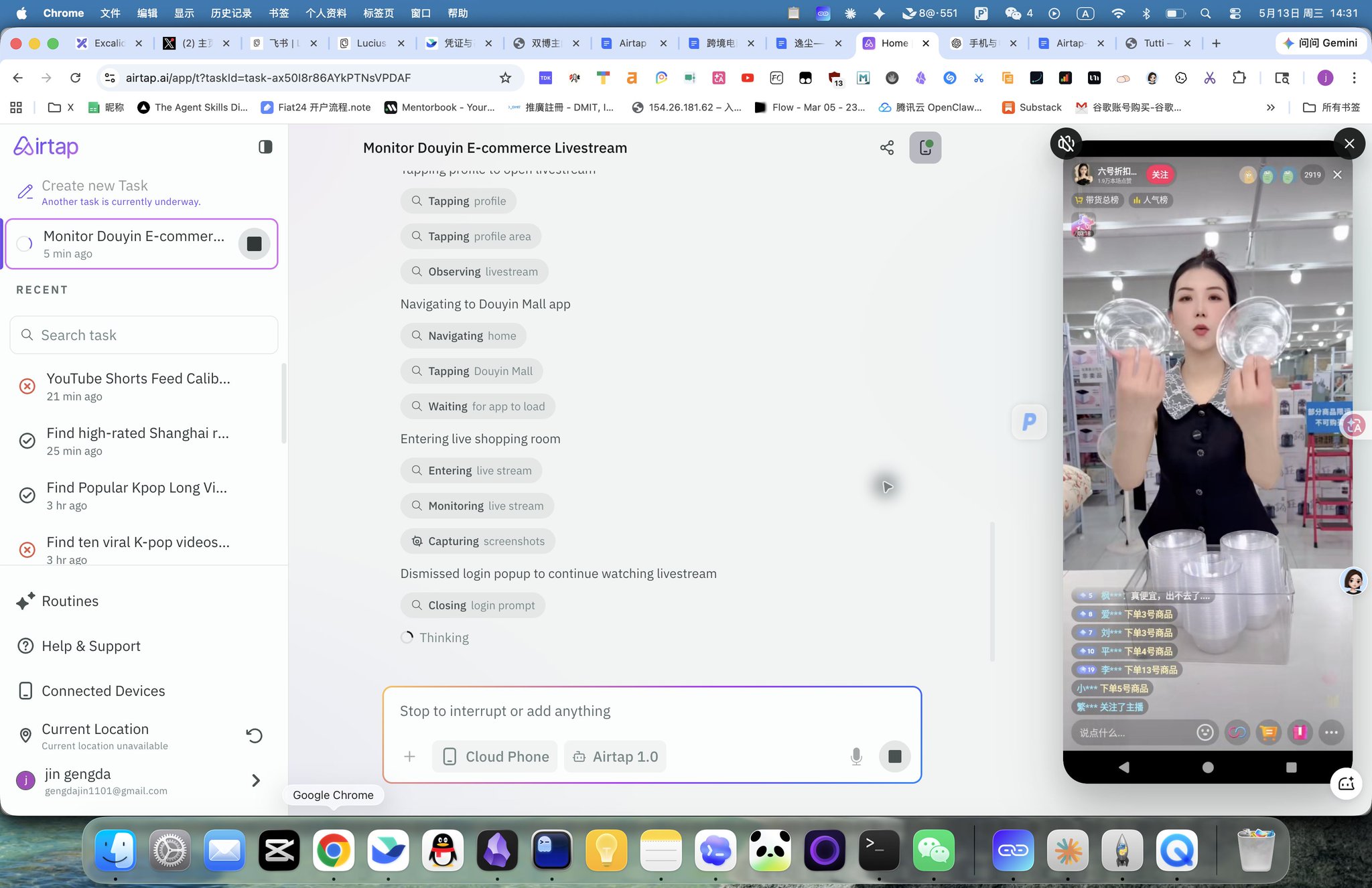Tap the red 关注 follow button
The height and width of the screenshot is (888, 1372).
1160,175
